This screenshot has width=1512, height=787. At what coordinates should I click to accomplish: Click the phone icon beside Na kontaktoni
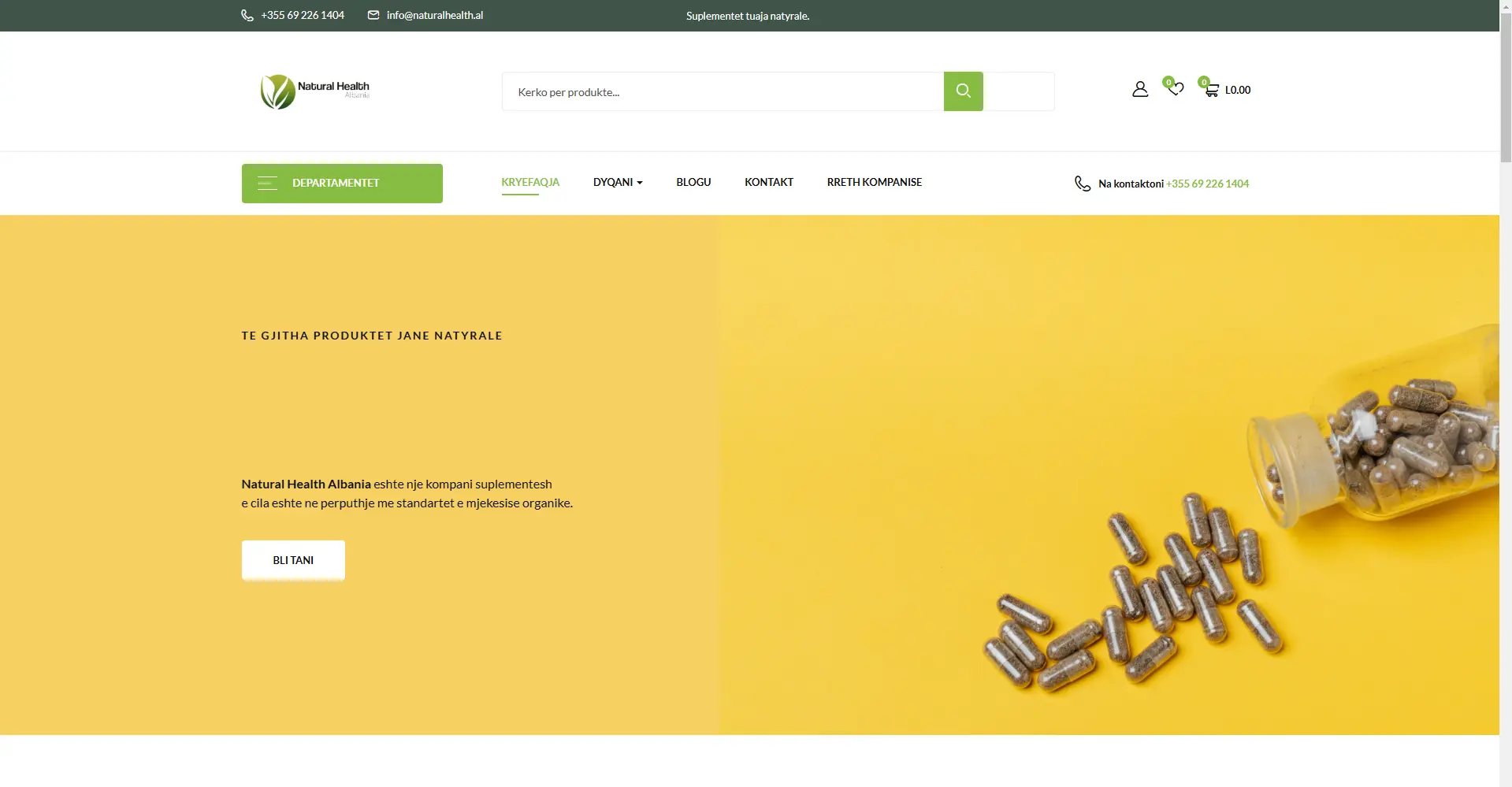[1083, 184]
